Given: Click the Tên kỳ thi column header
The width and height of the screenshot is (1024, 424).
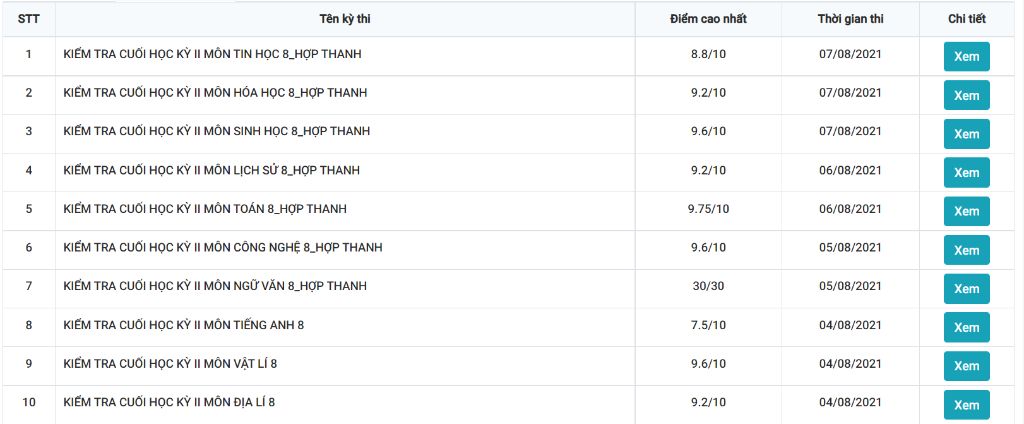Looking at the screenshot, I should [345, 19].
